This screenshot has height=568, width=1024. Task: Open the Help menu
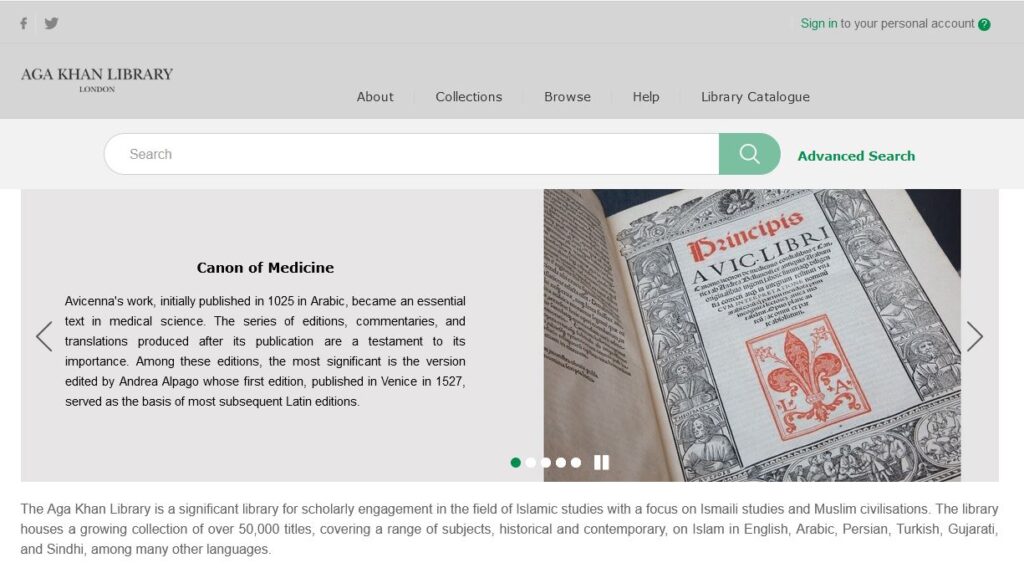(x=646, y=97)
